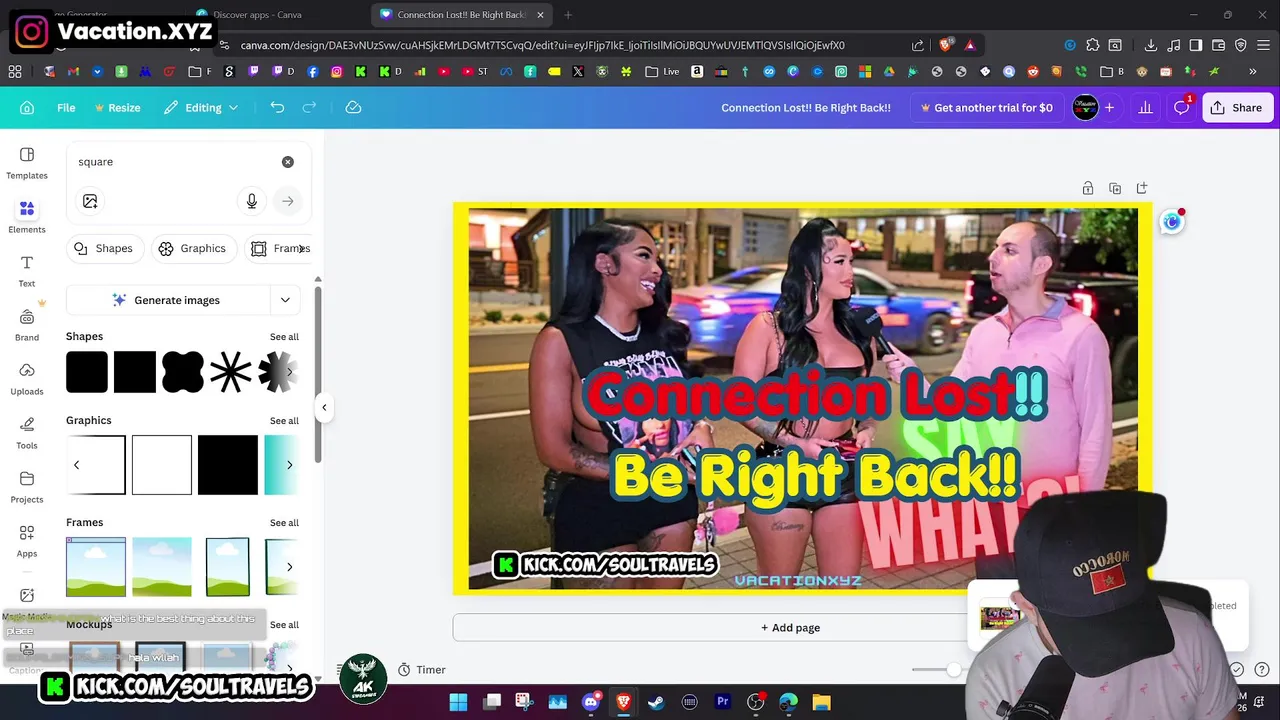The image size is (1280, 720).
Task: Select the first black square shape
Action: pyautogui.click(x=87, y=372)
